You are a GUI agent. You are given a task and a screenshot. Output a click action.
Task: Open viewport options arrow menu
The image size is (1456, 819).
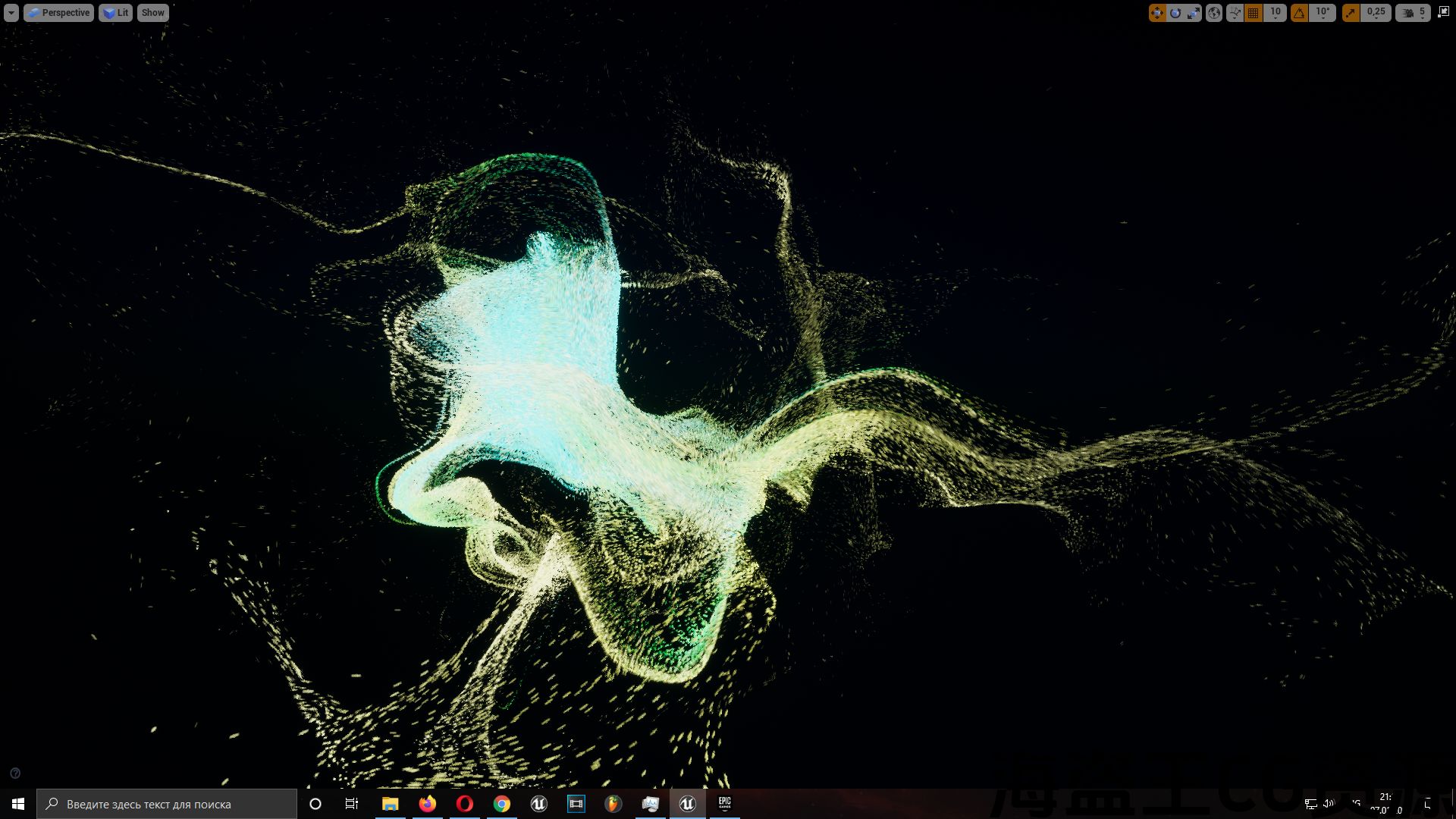(x=11, y=13)
